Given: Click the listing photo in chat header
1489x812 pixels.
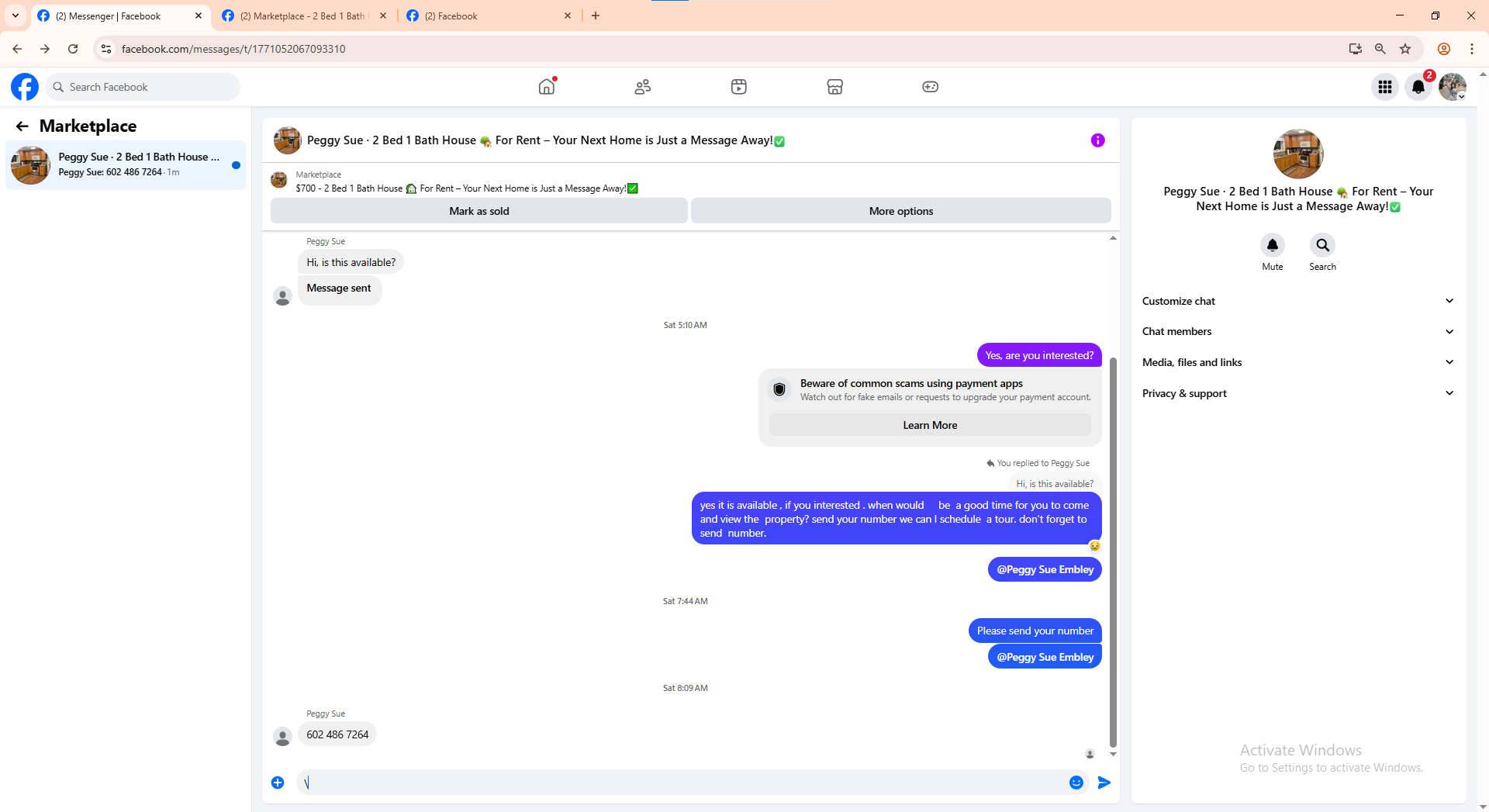Looking at the screenshot, I should [288, 140].
